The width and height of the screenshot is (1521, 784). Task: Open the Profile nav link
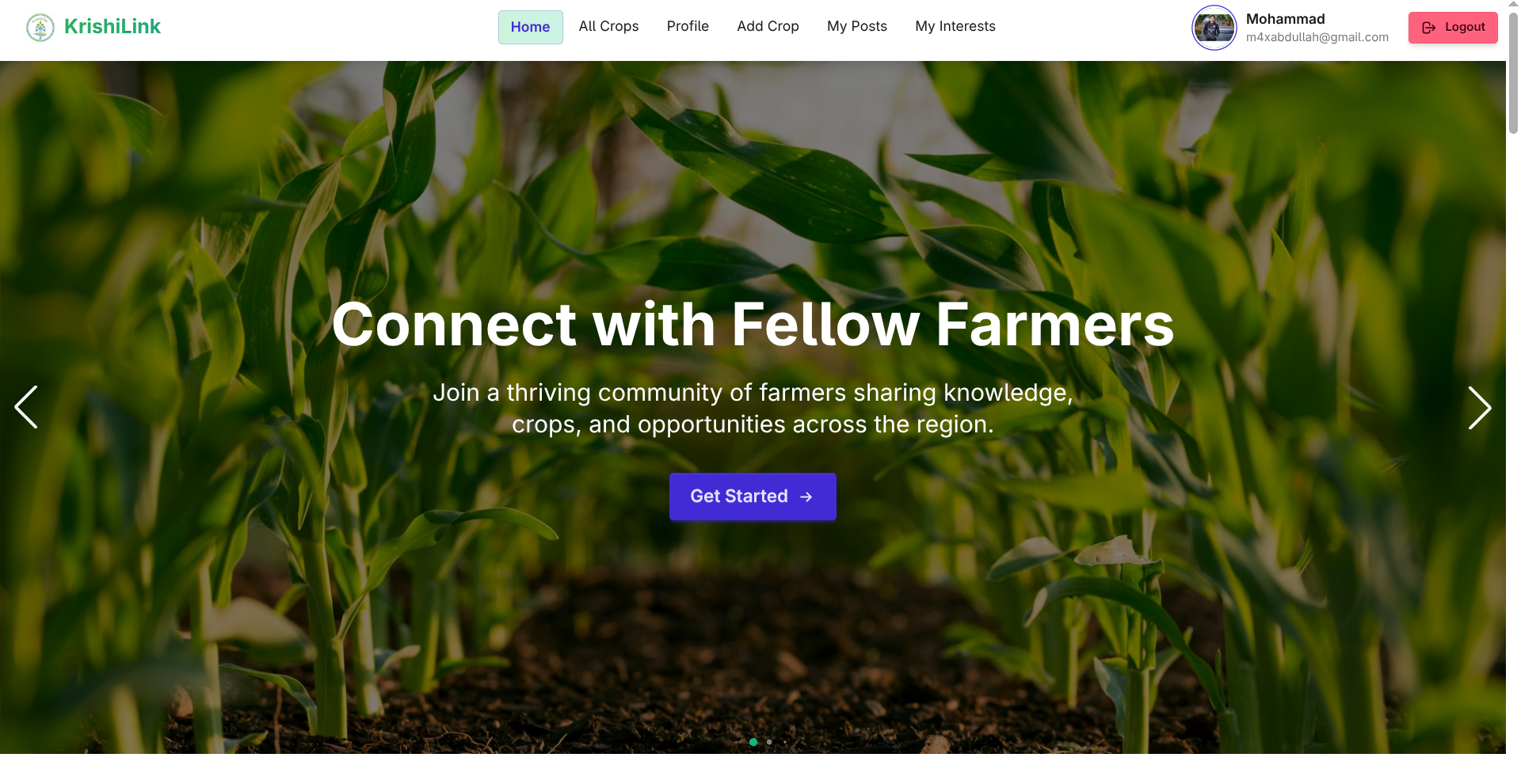688,27
